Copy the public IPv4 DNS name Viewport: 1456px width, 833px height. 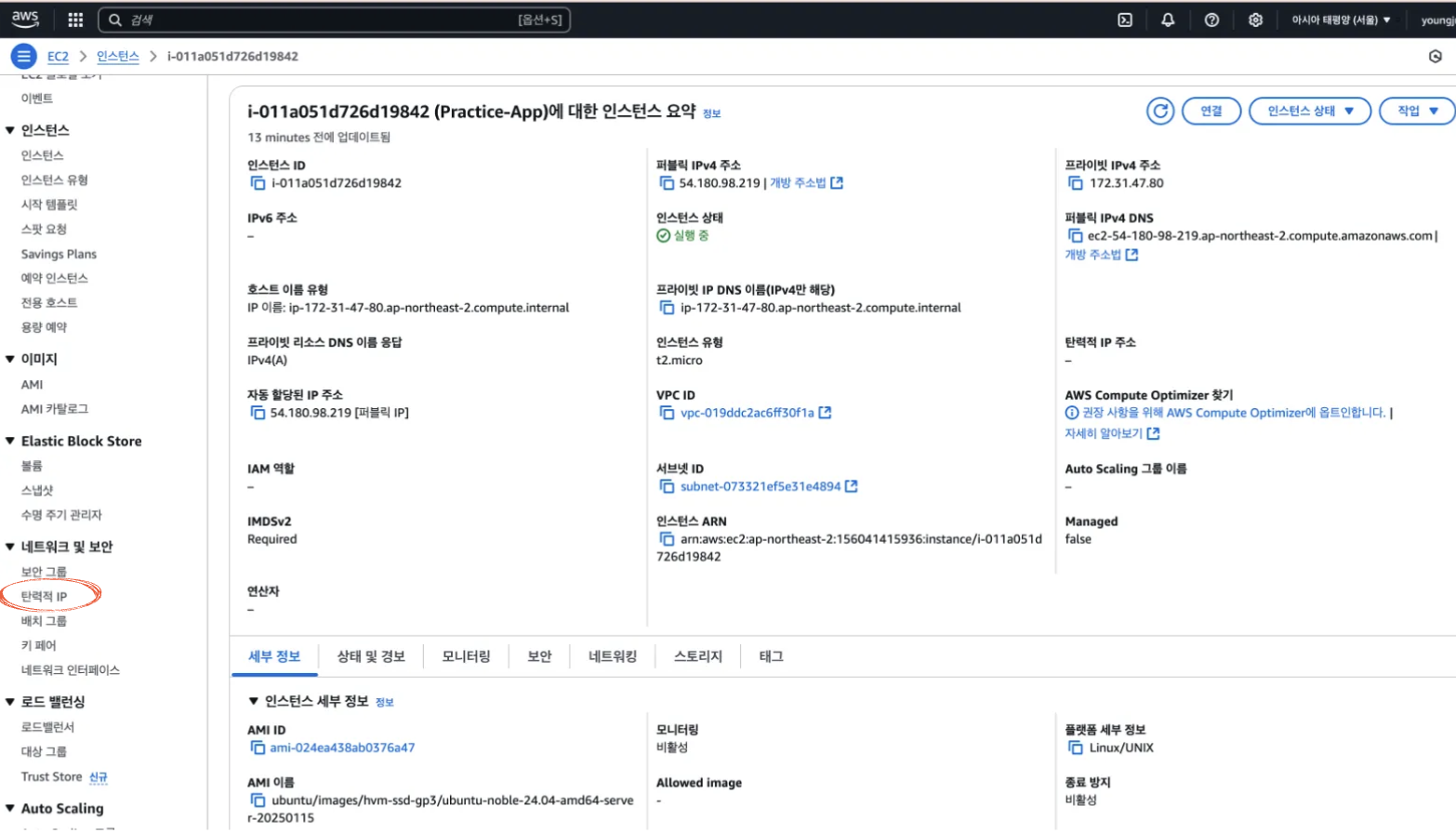pos(1076,236)
